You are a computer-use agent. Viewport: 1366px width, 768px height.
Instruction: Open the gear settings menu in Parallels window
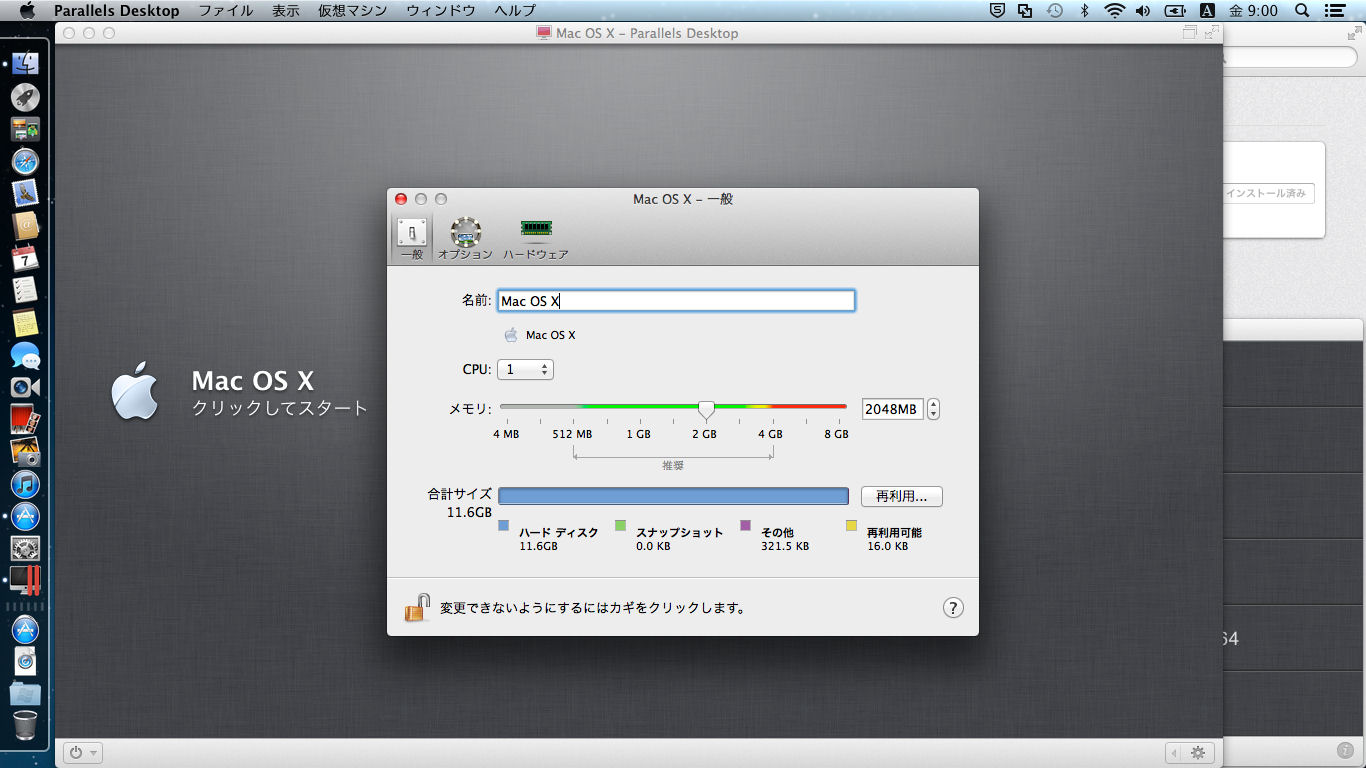click(1198, 753)
